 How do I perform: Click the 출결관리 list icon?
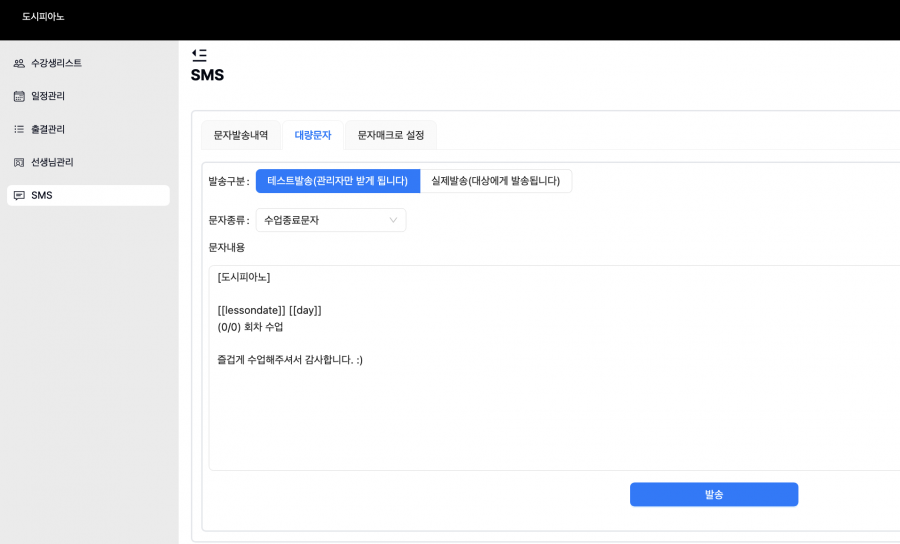(x=19, y=129)
